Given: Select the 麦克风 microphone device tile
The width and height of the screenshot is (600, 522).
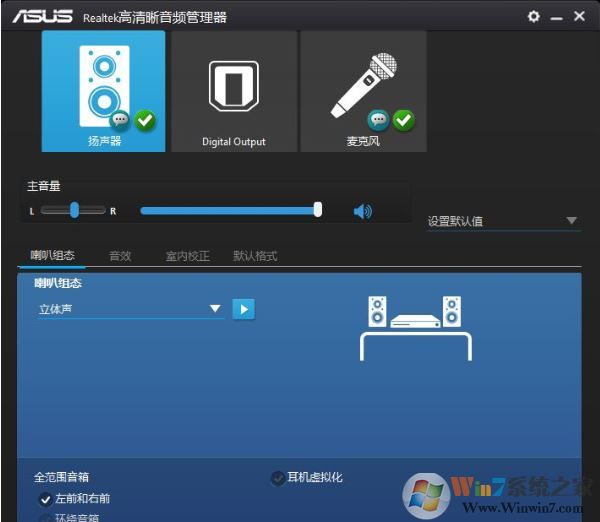Looking at the screenshot, I should [x=364, y=91].
